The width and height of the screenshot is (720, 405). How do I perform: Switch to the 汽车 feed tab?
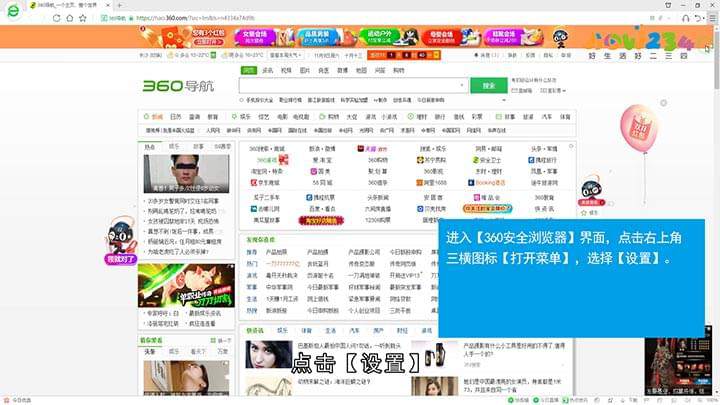(x=354, y=331)
